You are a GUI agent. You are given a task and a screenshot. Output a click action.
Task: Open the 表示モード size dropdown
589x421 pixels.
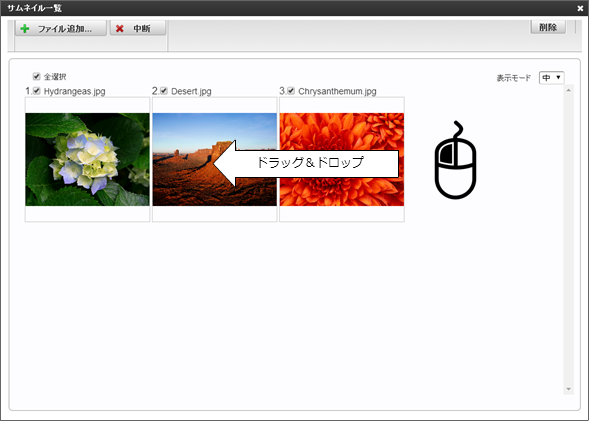(x=551, y=77)
